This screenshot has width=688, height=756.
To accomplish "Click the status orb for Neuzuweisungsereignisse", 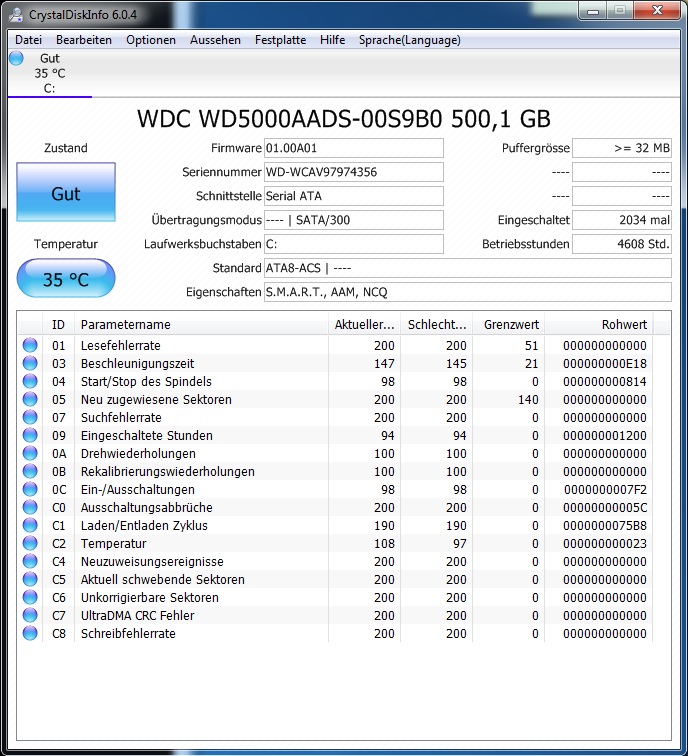I will pyautogui.click(x=30, y=561).
